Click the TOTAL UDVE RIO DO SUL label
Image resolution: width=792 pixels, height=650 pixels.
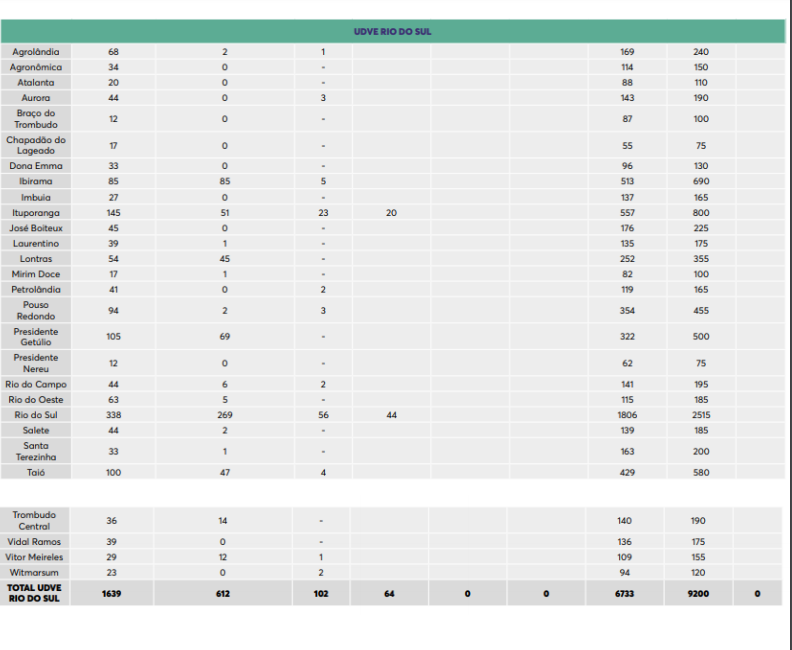(36, 593)
